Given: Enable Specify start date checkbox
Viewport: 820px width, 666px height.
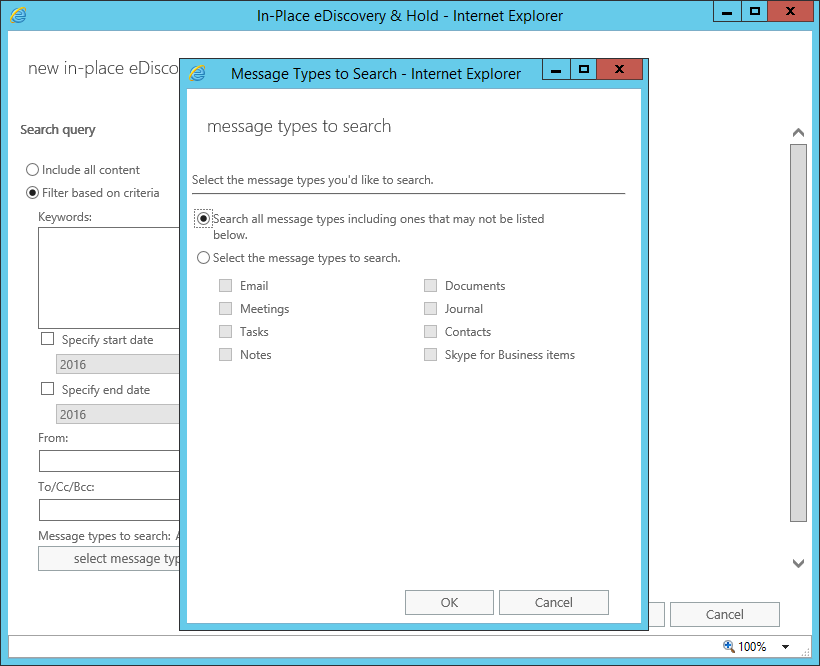Looking at the screenshot, I should [x=48, y=339].
